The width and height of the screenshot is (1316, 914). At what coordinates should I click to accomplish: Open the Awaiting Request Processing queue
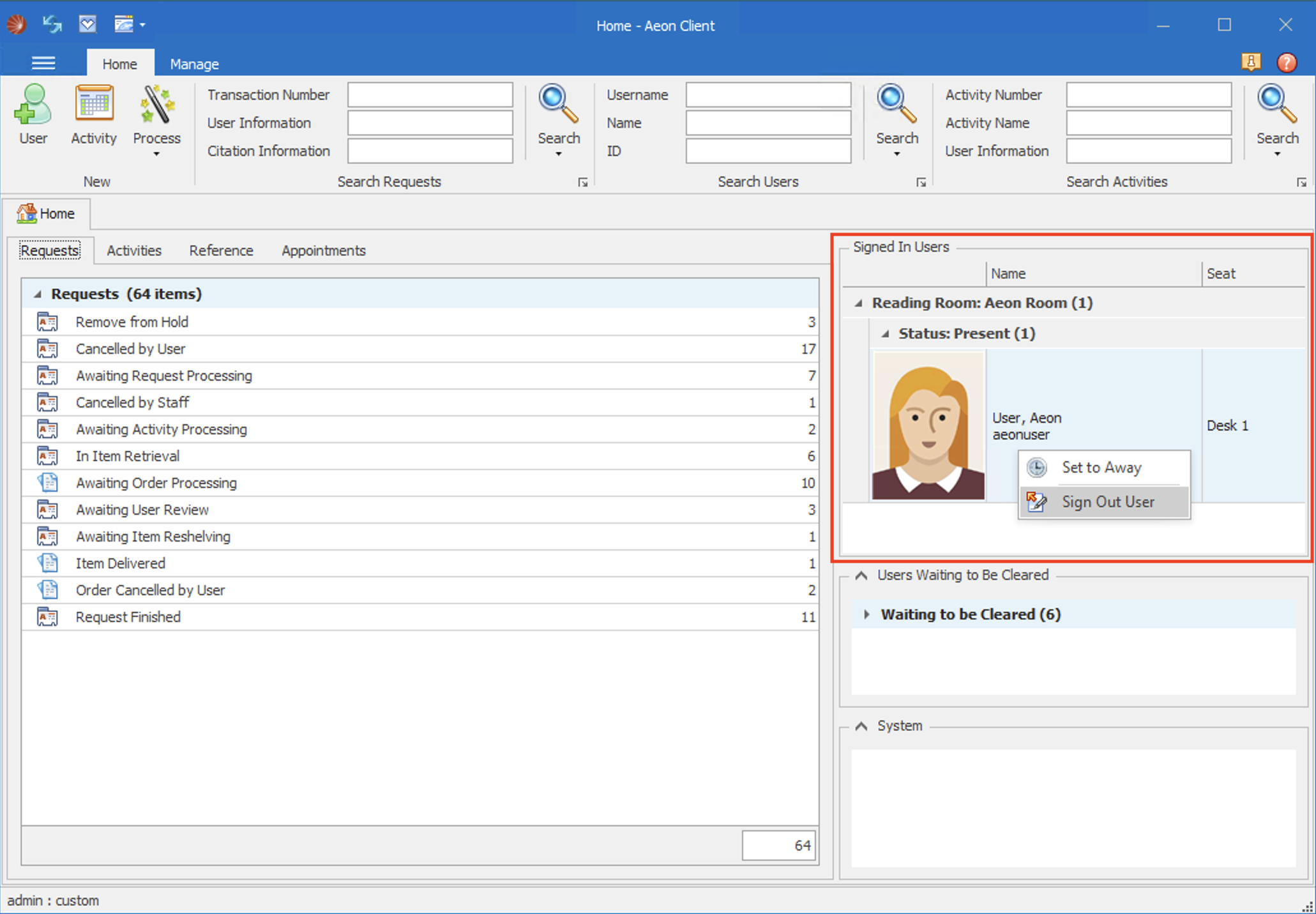coord(163,376)
